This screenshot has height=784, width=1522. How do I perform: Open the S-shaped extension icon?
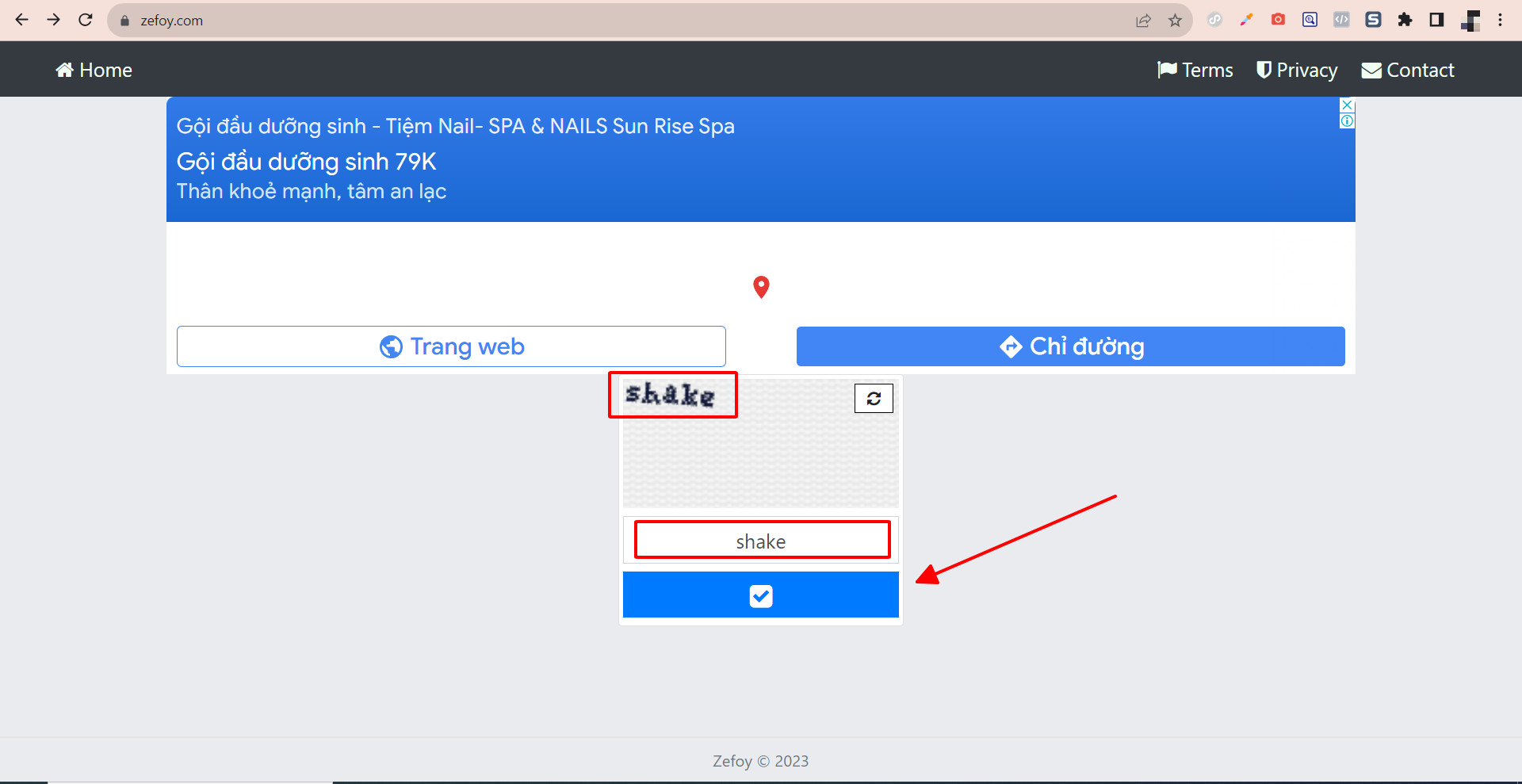1373,20
